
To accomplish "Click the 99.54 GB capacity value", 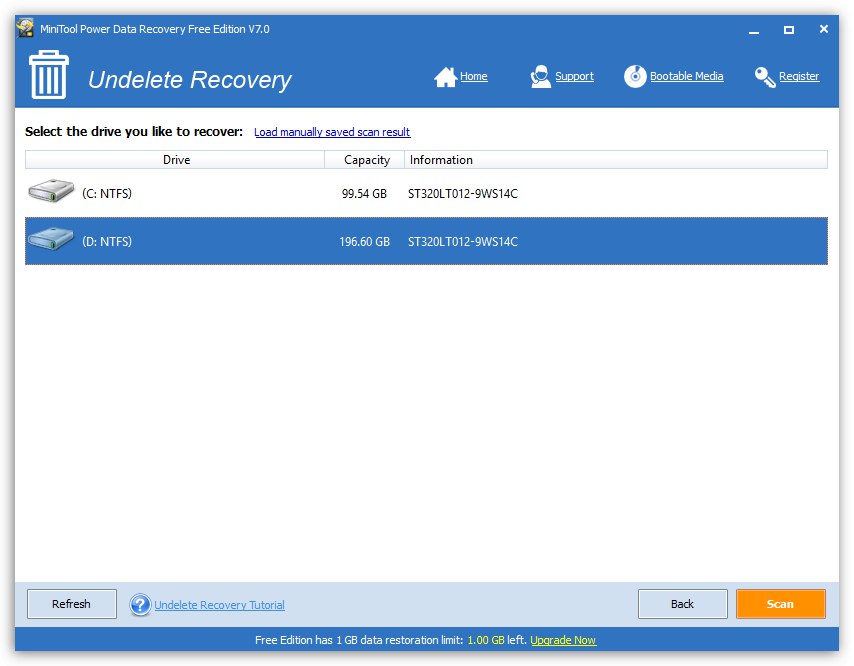I will (364, 193).
